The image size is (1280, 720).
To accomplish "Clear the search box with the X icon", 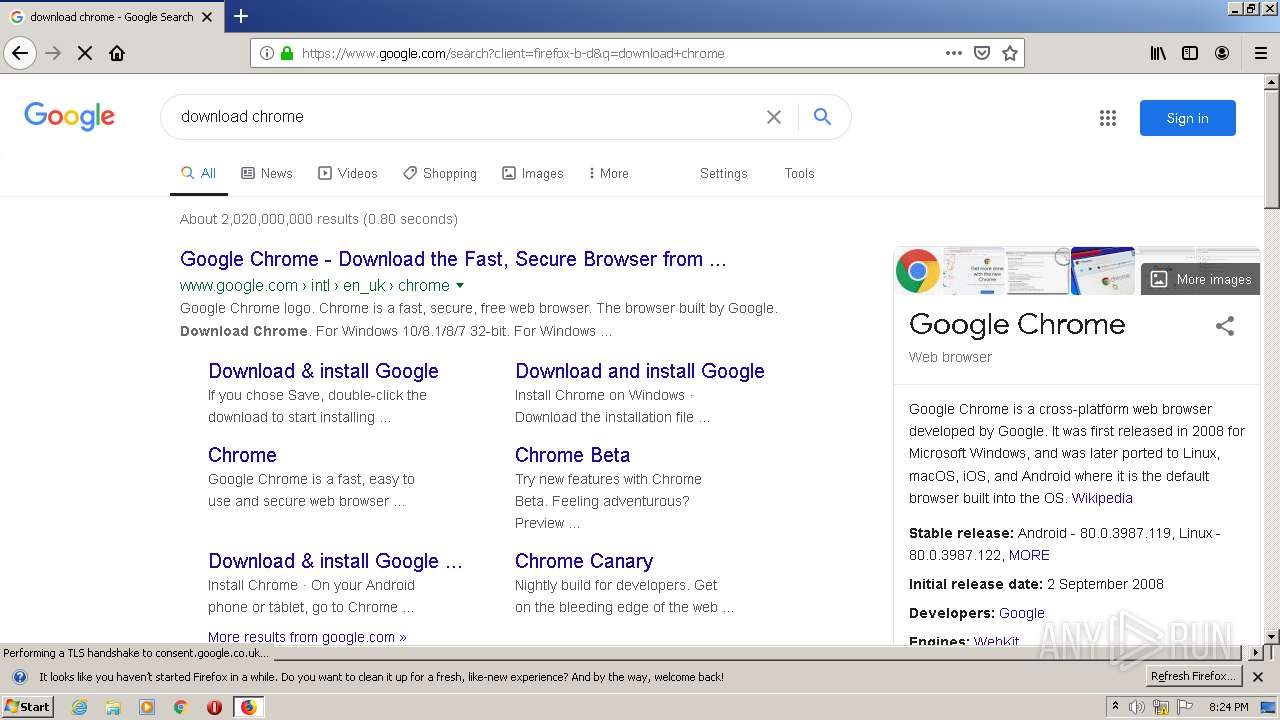I will 774,117.
